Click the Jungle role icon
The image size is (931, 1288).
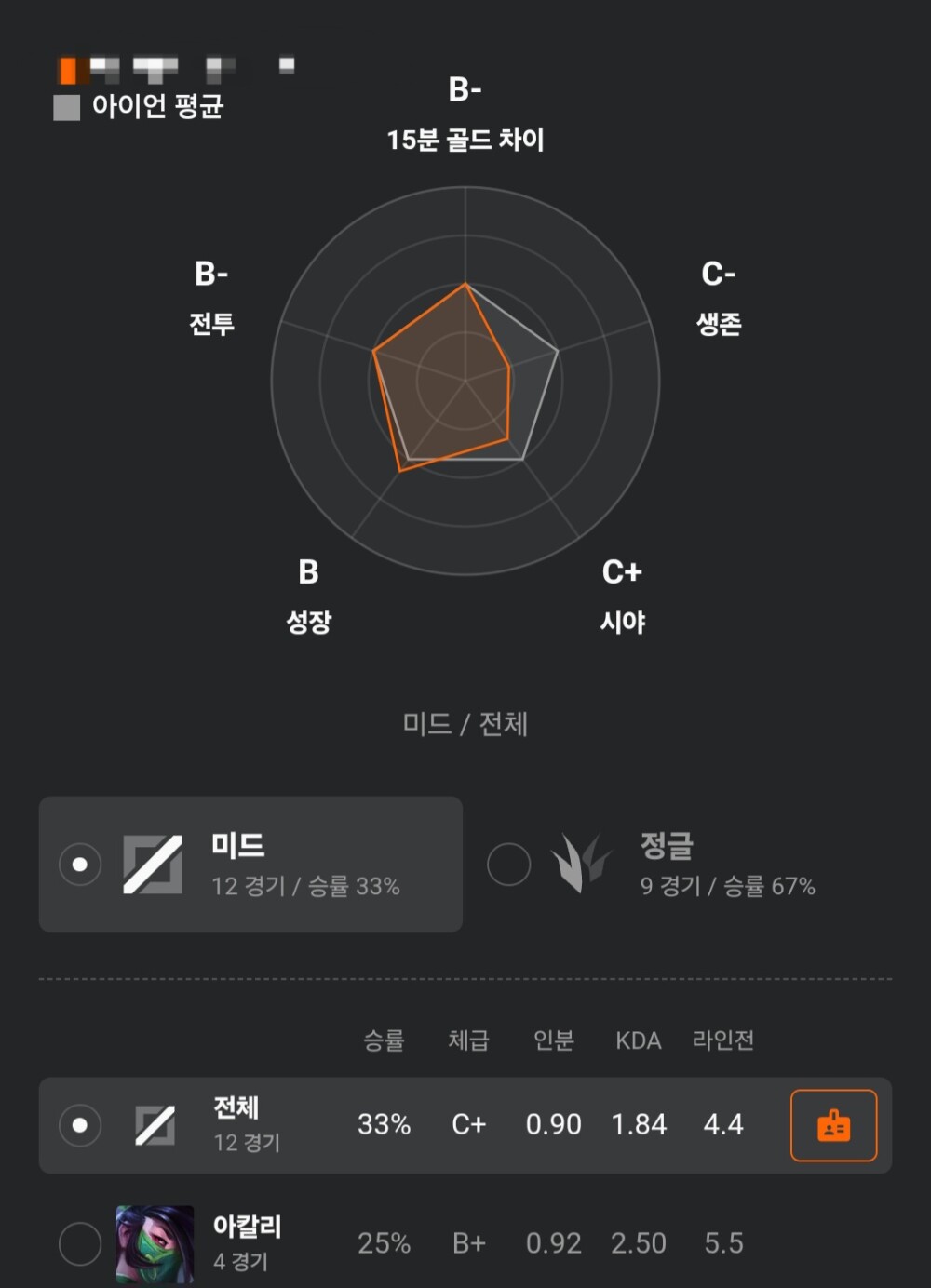click(581, 863)
